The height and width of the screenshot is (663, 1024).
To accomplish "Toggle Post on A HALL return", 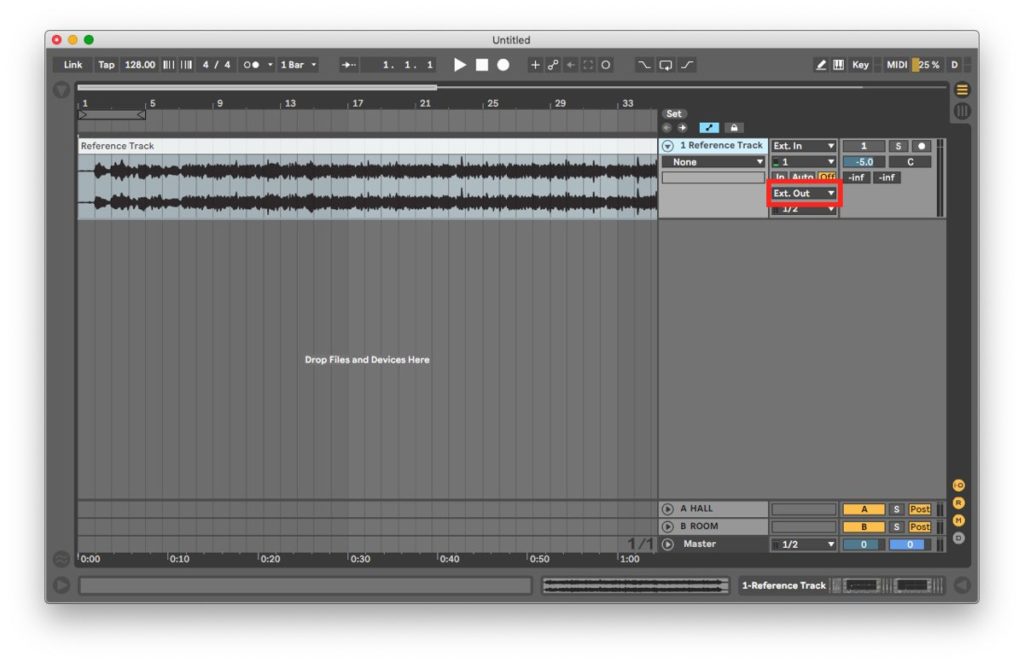I will coord(919,509).
